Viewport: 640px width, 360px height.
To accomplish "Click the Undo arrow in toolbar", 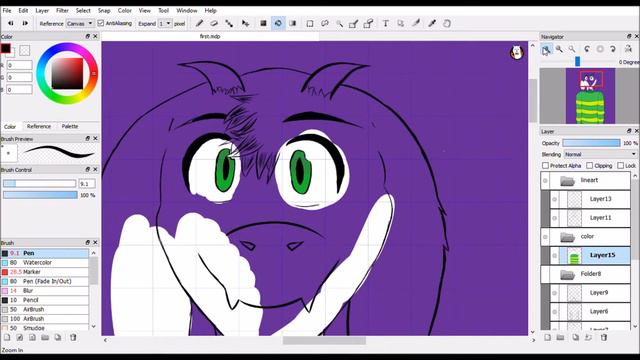I will (11, 23).
